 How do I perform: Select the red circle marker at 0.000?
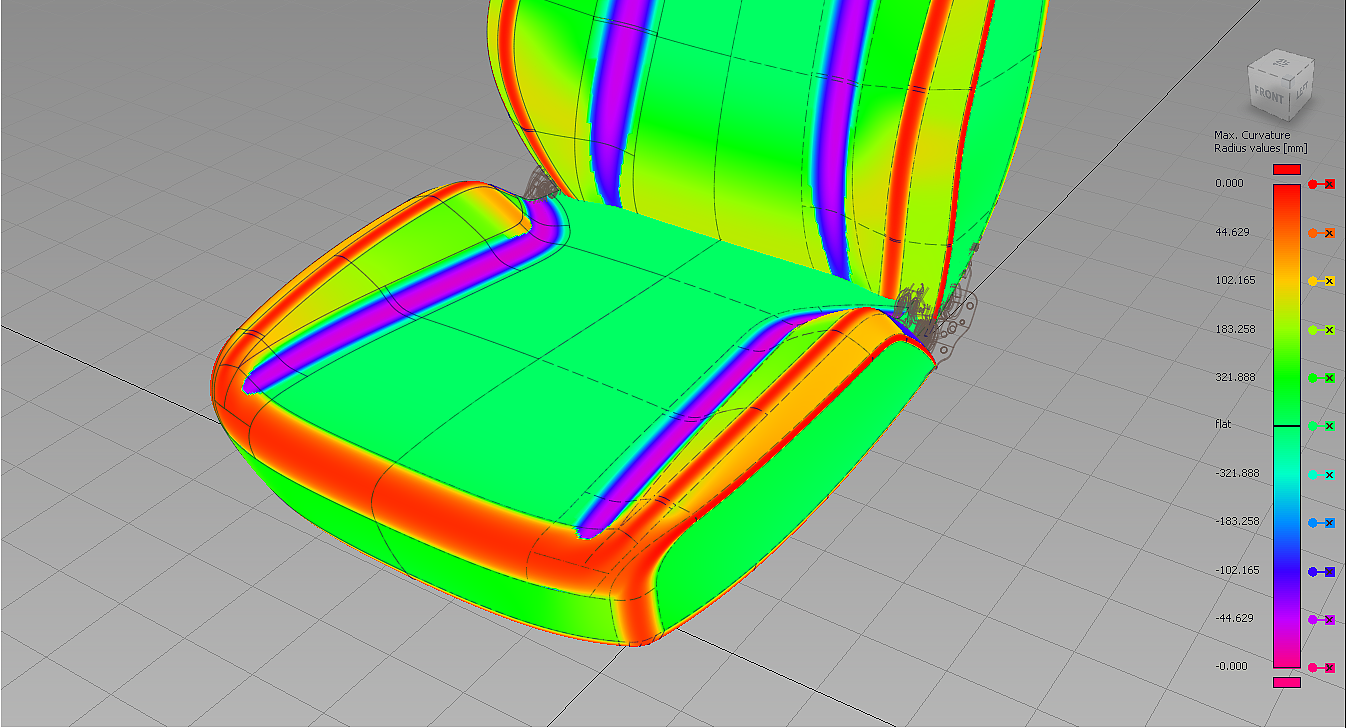pos(1312,185)
